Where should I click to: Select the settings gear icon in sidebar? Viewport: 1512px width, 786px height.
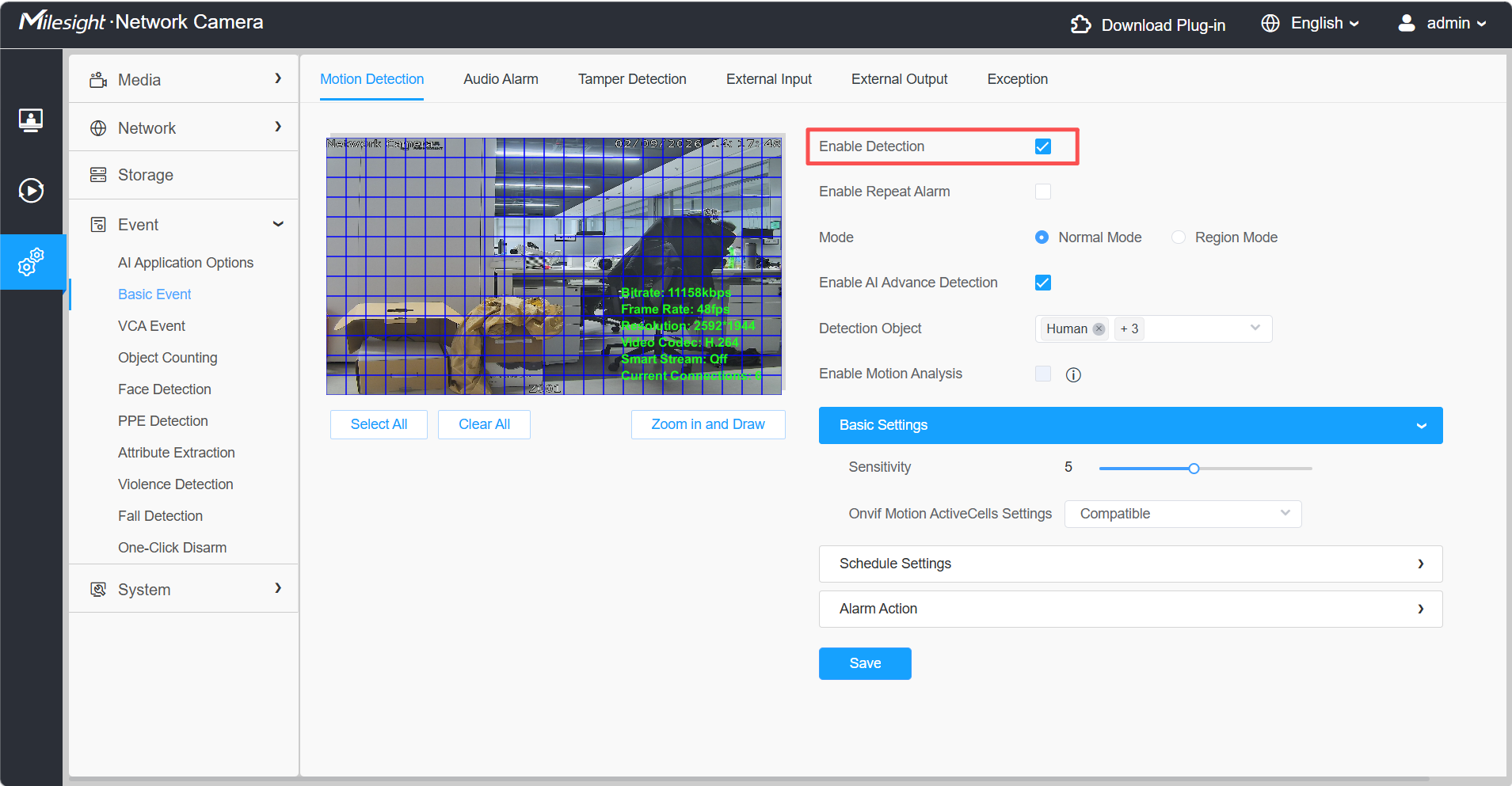tap(31, 262)
